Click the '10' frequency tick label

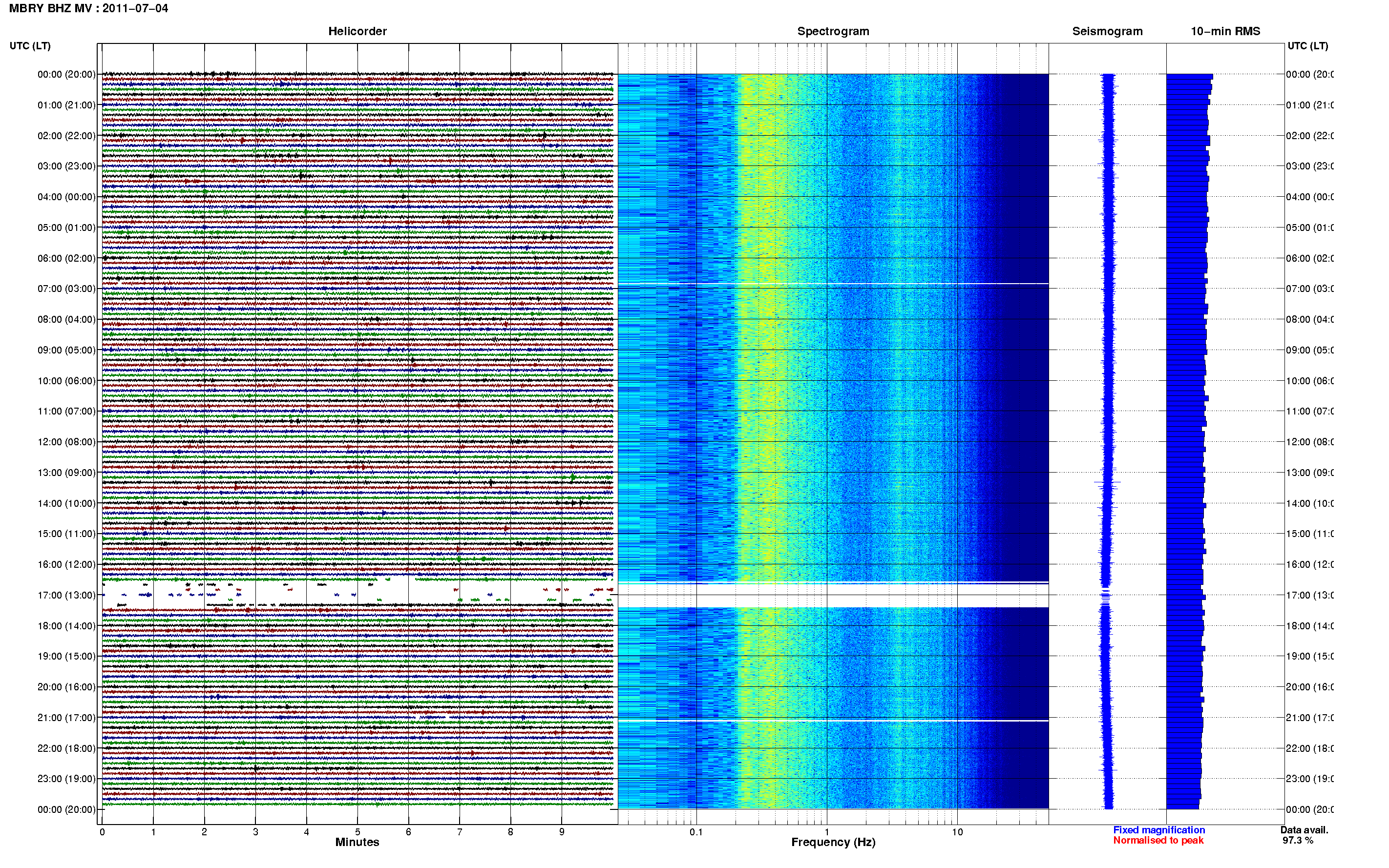[x=957, y=832]
